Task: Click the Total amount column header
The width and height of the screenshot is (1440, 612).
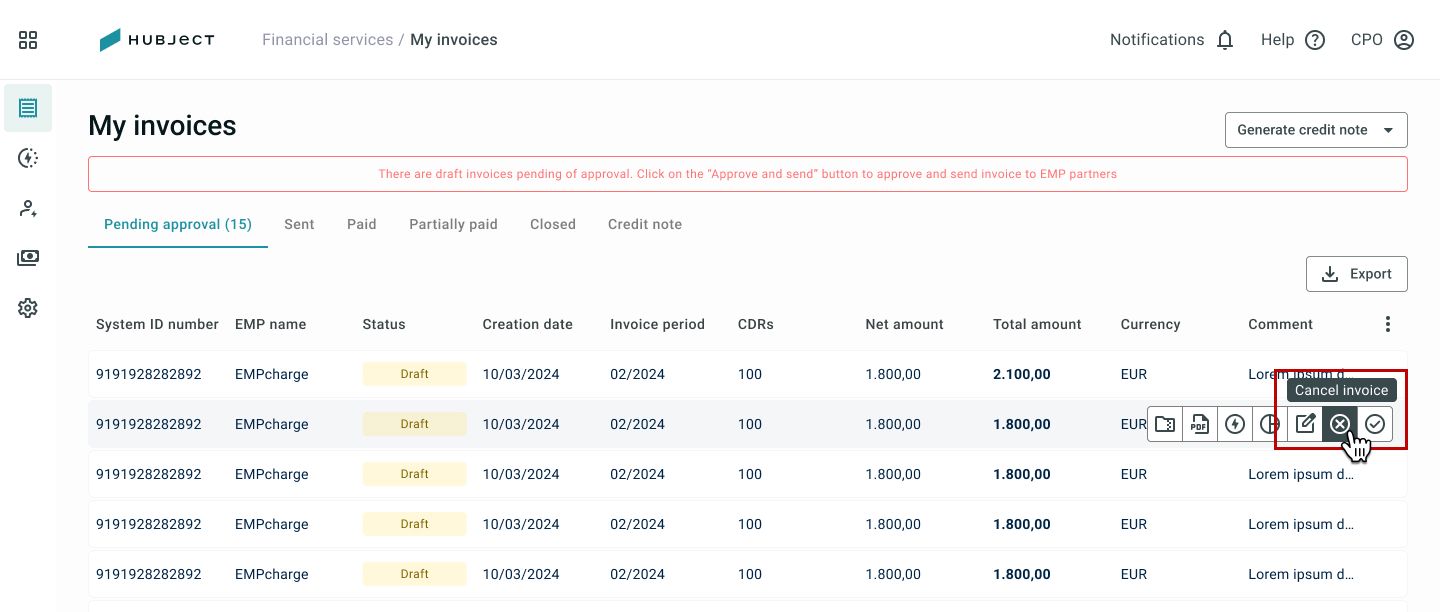Action: 1037,324
